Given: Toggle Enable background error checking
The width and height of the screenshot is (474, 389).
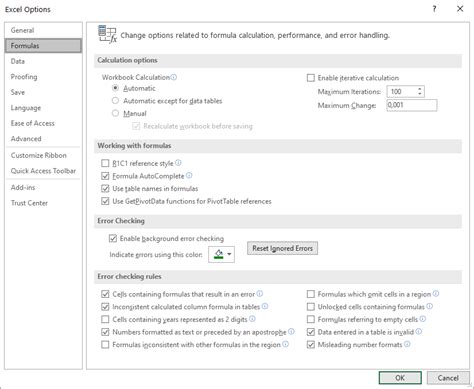Looking at the screenshot, I should pyautogui.click(x=113, y=239).
